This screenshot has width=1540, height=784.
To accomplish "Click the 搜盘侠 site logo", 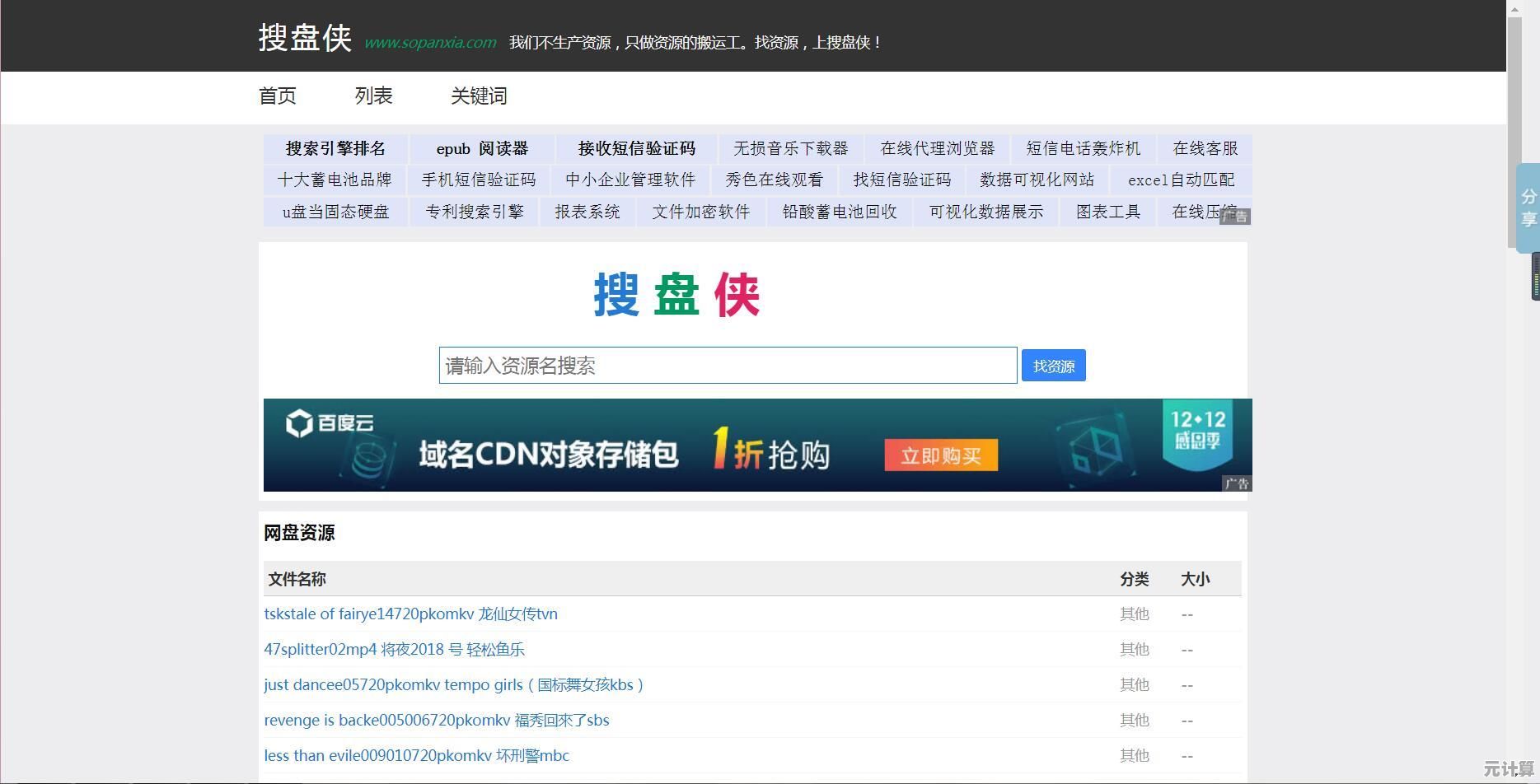I will [304, 37].
